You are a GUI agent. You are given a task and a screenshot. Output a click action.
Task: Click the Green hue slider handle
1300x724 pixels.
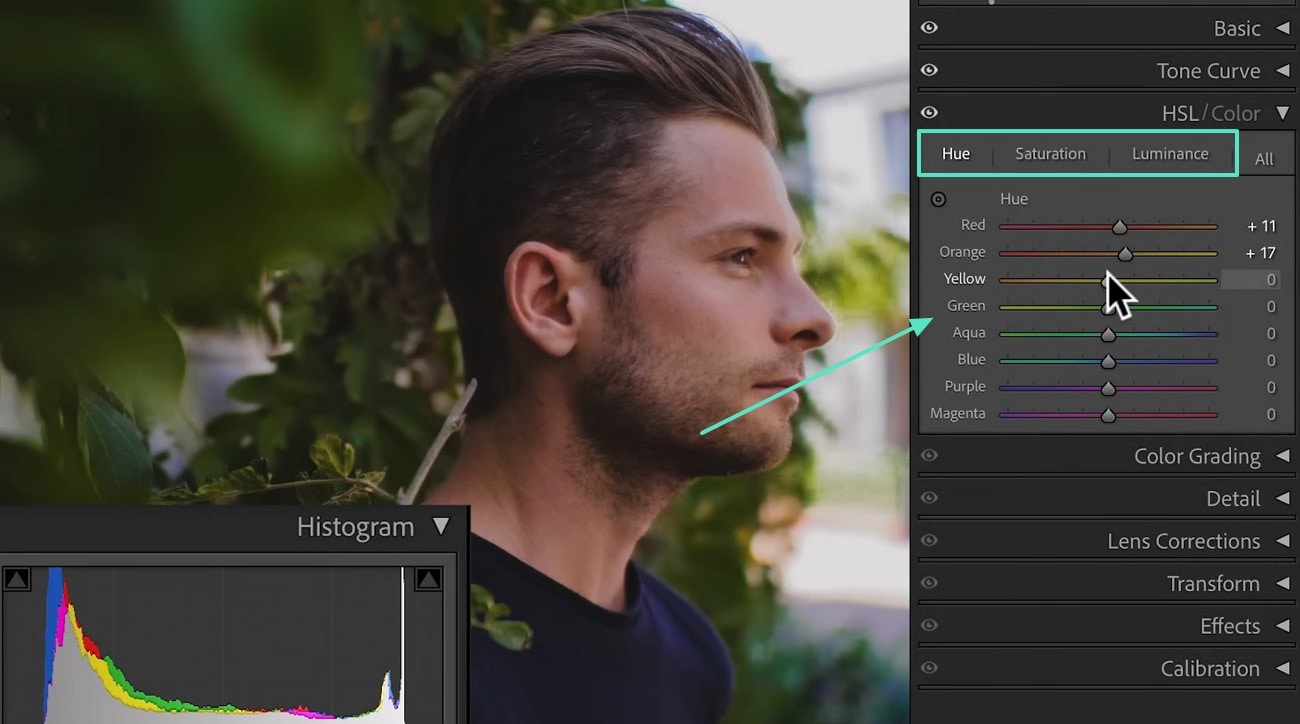pos(1108,308)
